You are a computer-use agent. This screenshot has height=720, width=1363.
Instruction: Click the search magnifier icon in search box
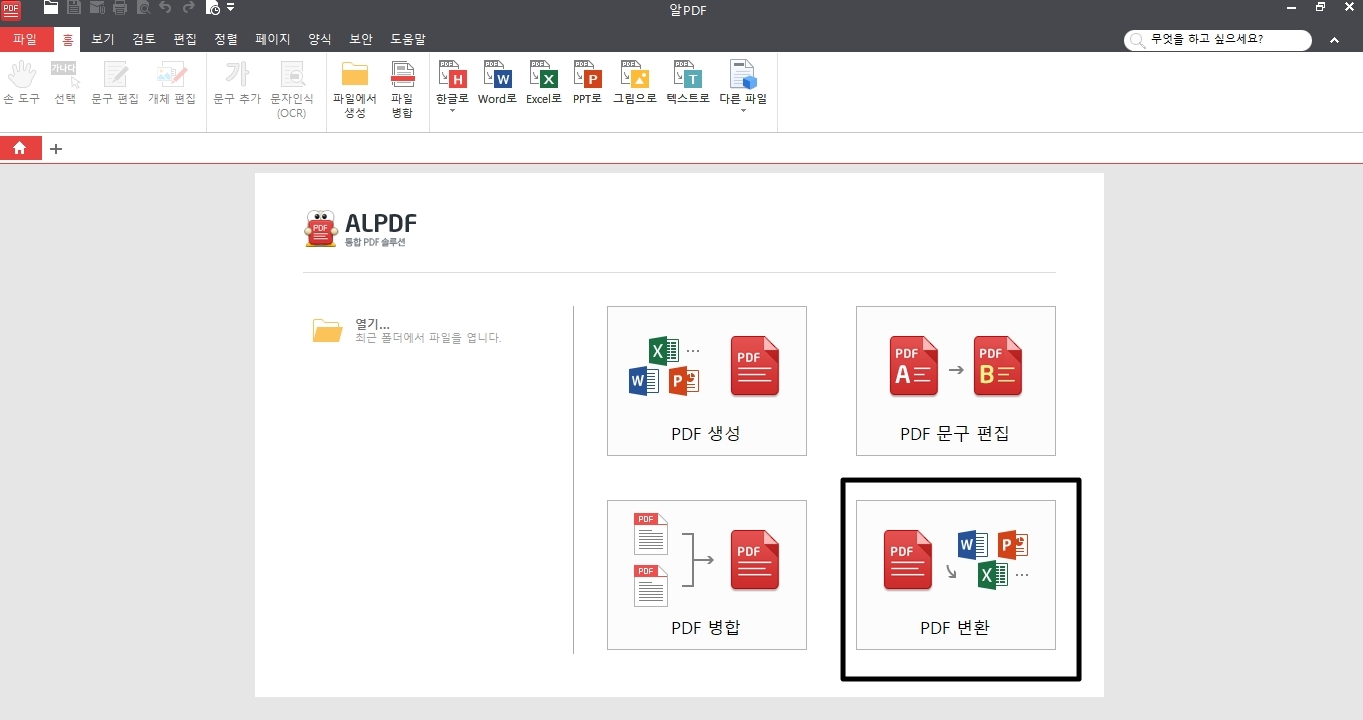(1137, 40)
